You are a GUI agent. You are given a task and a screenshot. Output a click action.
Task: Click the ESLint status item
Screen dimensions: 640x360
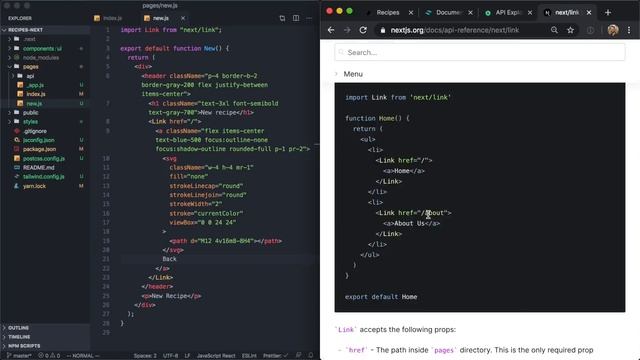249,356
